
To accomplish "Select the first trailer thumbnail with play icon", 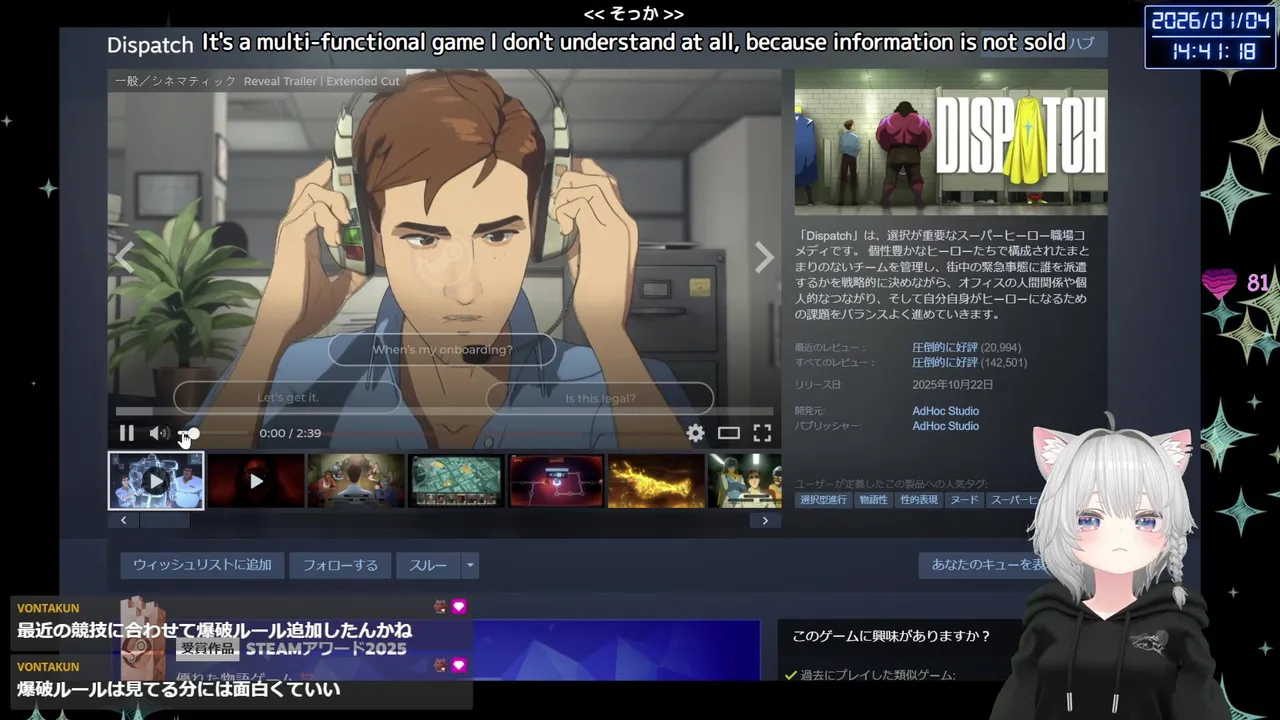I will coord(156,481).
